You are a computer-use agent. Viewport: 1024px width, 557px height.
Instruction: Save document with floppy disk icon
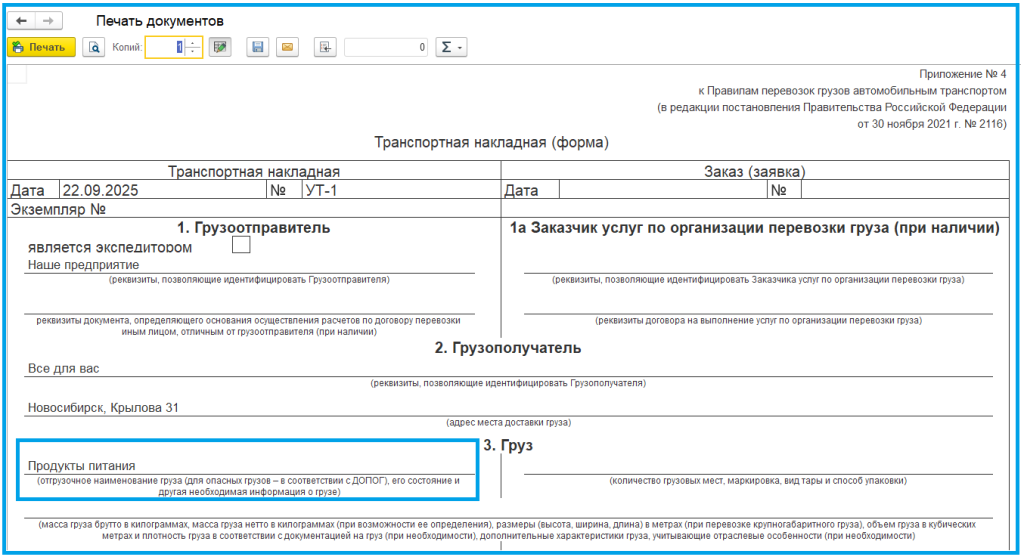click(x=258, y=47)
